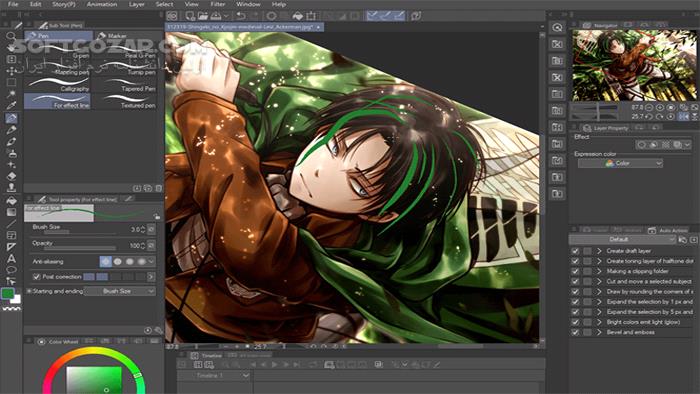700x394 pixels.
Task: Click the border effect circle in Layer Property
Action: point(642,145)
